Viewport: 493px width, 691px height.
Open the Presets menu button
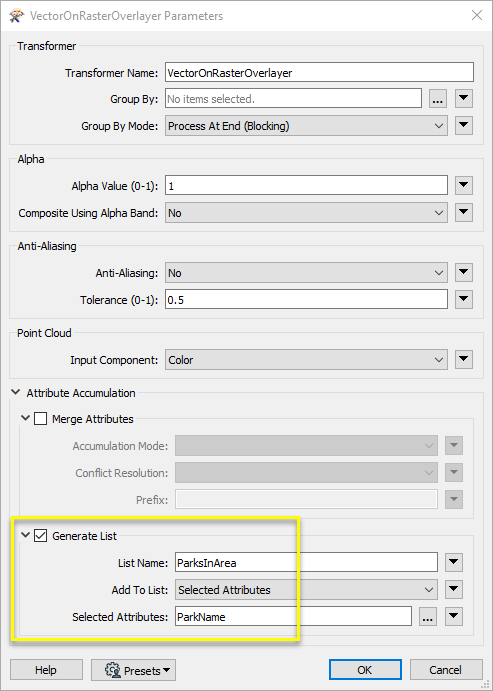pyautogui.click(x=133, y=670)
